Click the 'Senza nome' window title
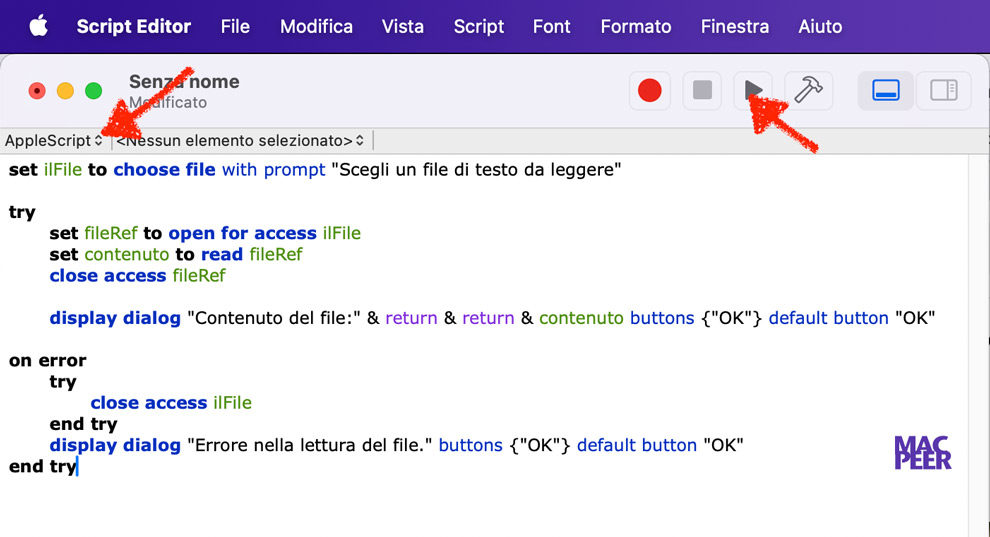This screenshot has width=990, height=537. point(184,82)
